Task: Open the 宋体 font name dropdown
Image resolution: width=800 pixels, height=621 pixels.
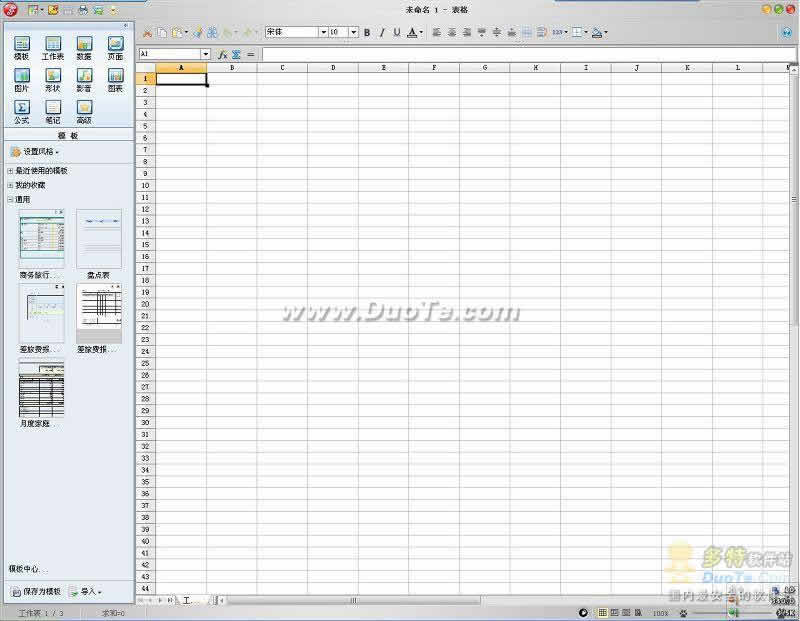Action: click(323, 33)
